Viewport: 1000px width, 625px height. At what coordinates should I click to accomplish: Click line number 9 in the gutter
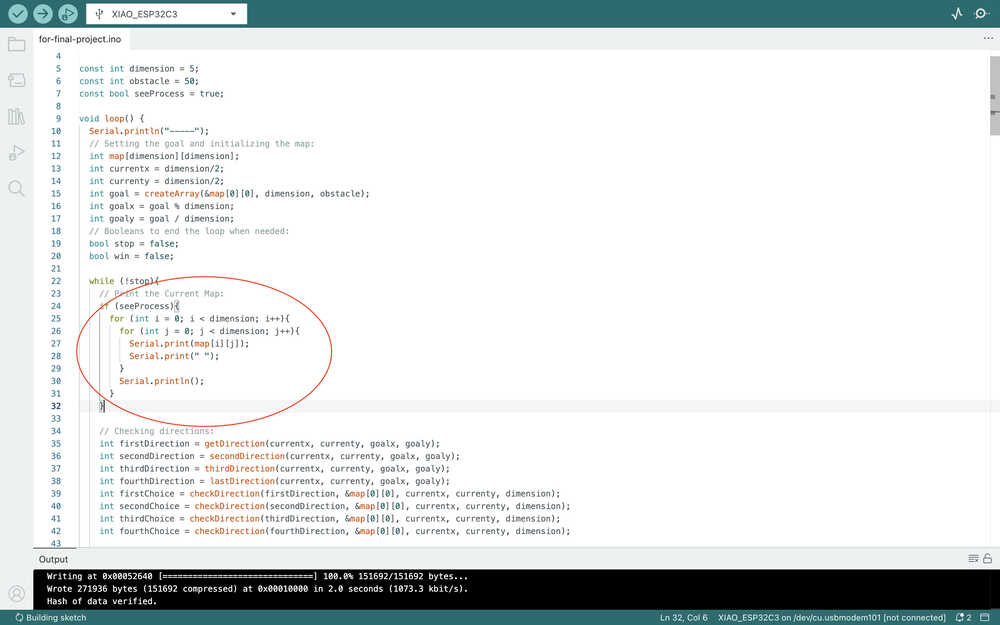tap(58, 119)
